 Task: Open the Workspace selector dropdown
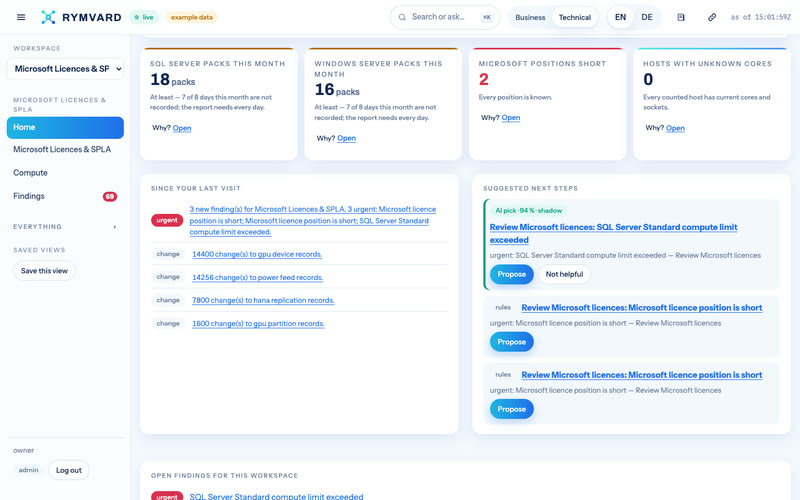click(x=65, y=69)
